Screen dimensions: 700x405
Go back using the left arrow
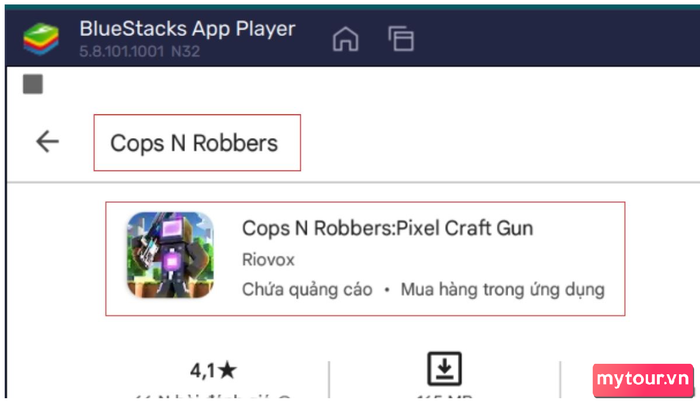[47, 142]
